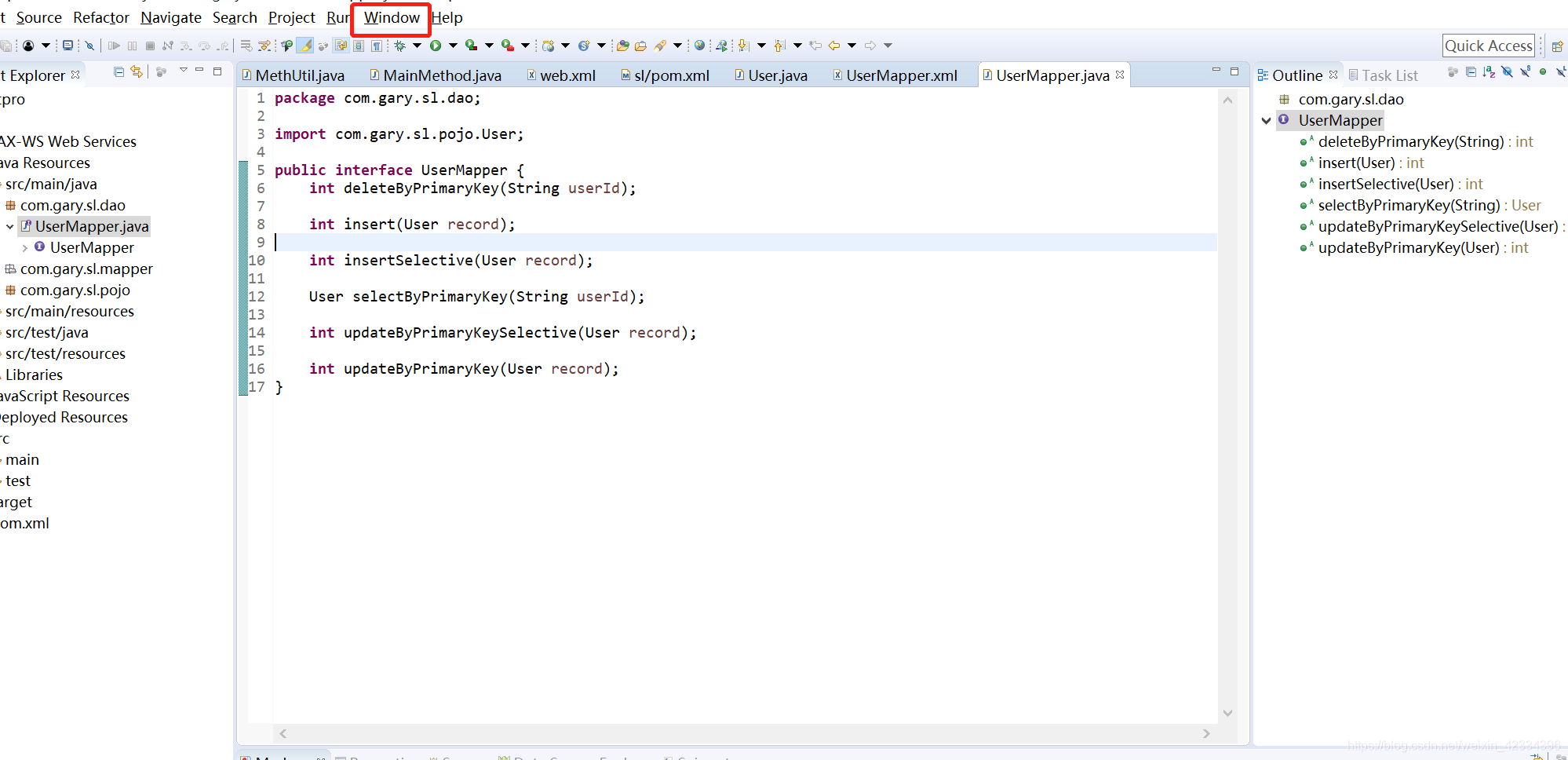Viewport: 1568px width, 760px height.
Task: Open the Window menu
Action: pyautogui.click(x=392, y=17)
